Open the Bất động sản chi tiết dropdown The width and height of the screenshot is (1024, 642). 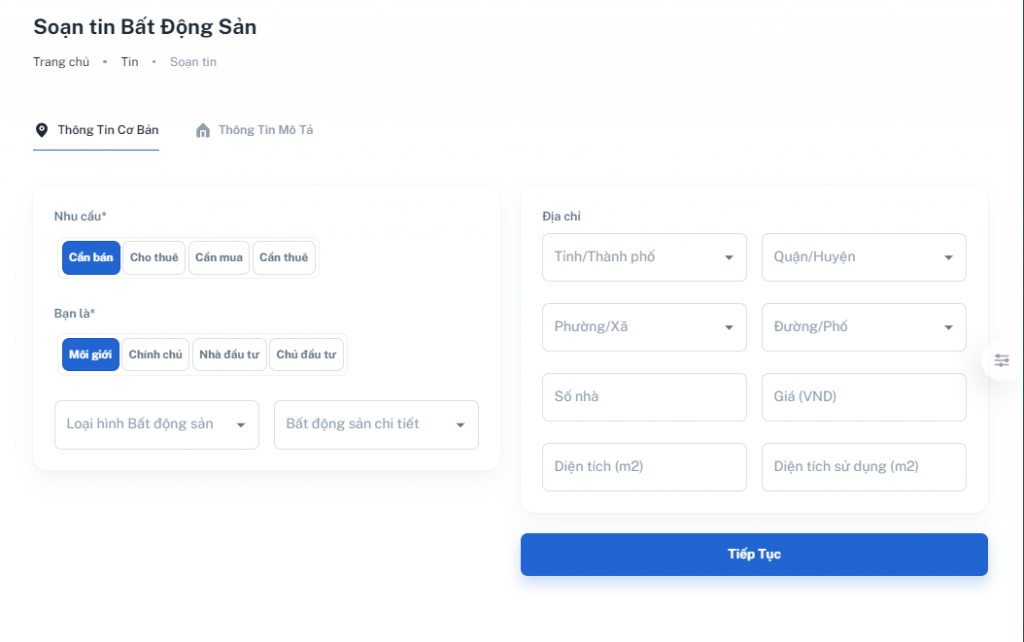coord(376,425)
